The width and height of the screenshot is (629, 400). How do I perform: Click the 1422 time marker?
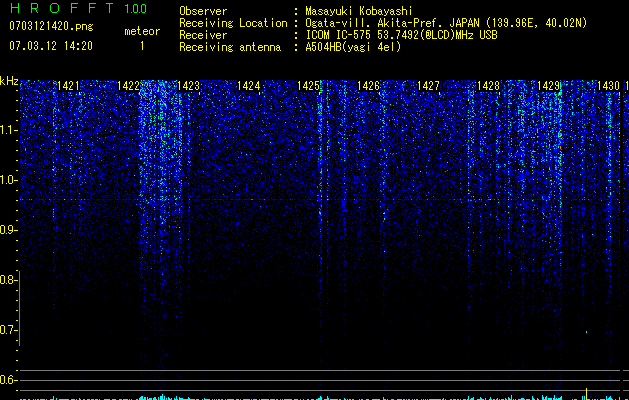[x=128, y=86]
